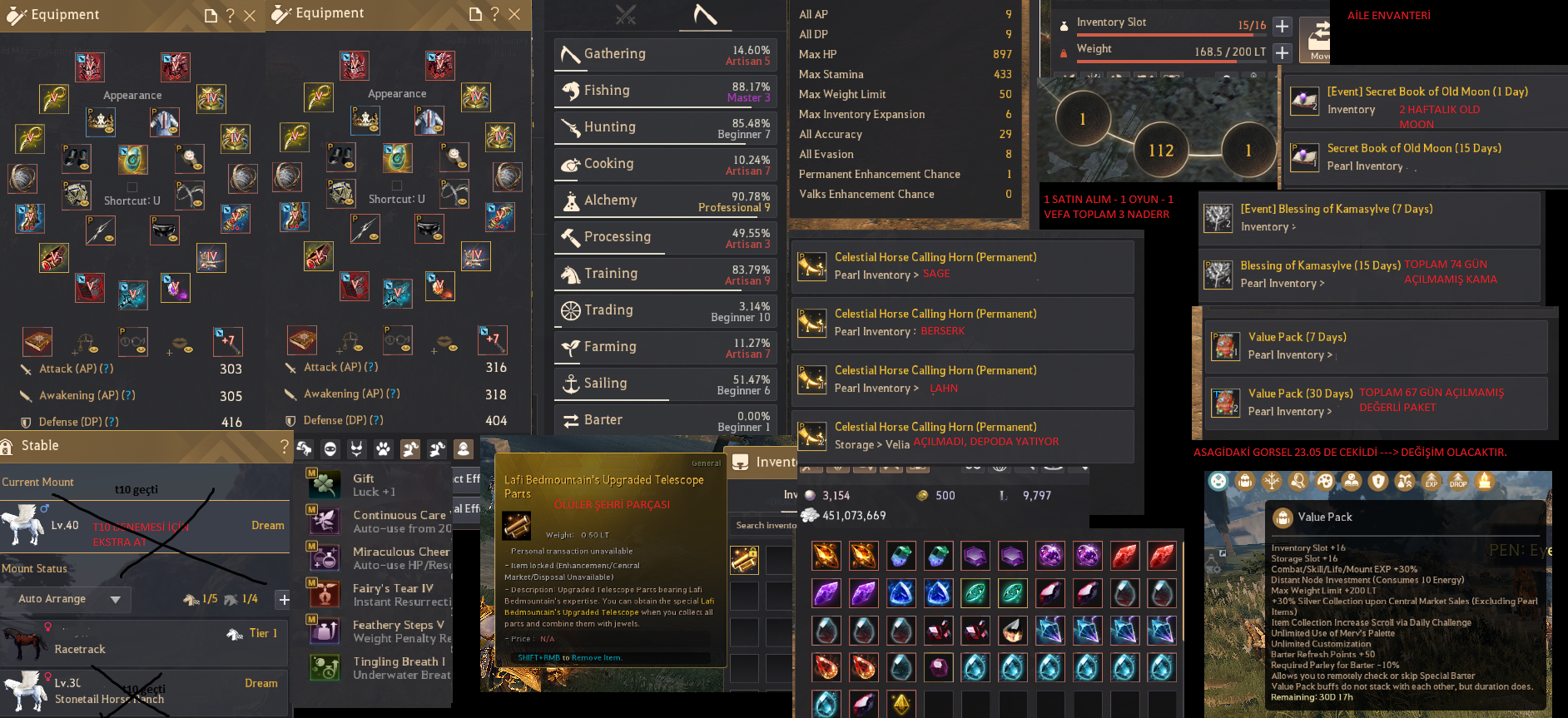Select the Lafi Bedmountain's Telescope Parts inventory item
1568x718 pixels.
point(744,560)
